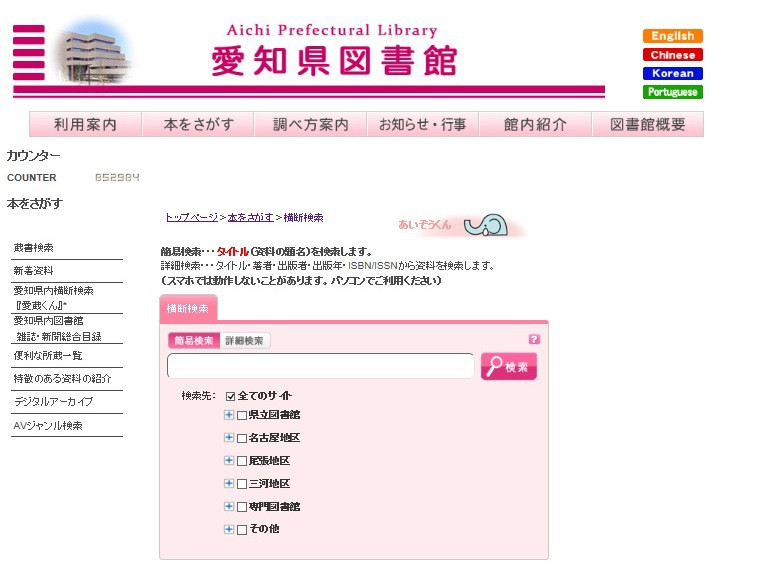
Task: Switch language to Chinese
Action: (672, 55)
